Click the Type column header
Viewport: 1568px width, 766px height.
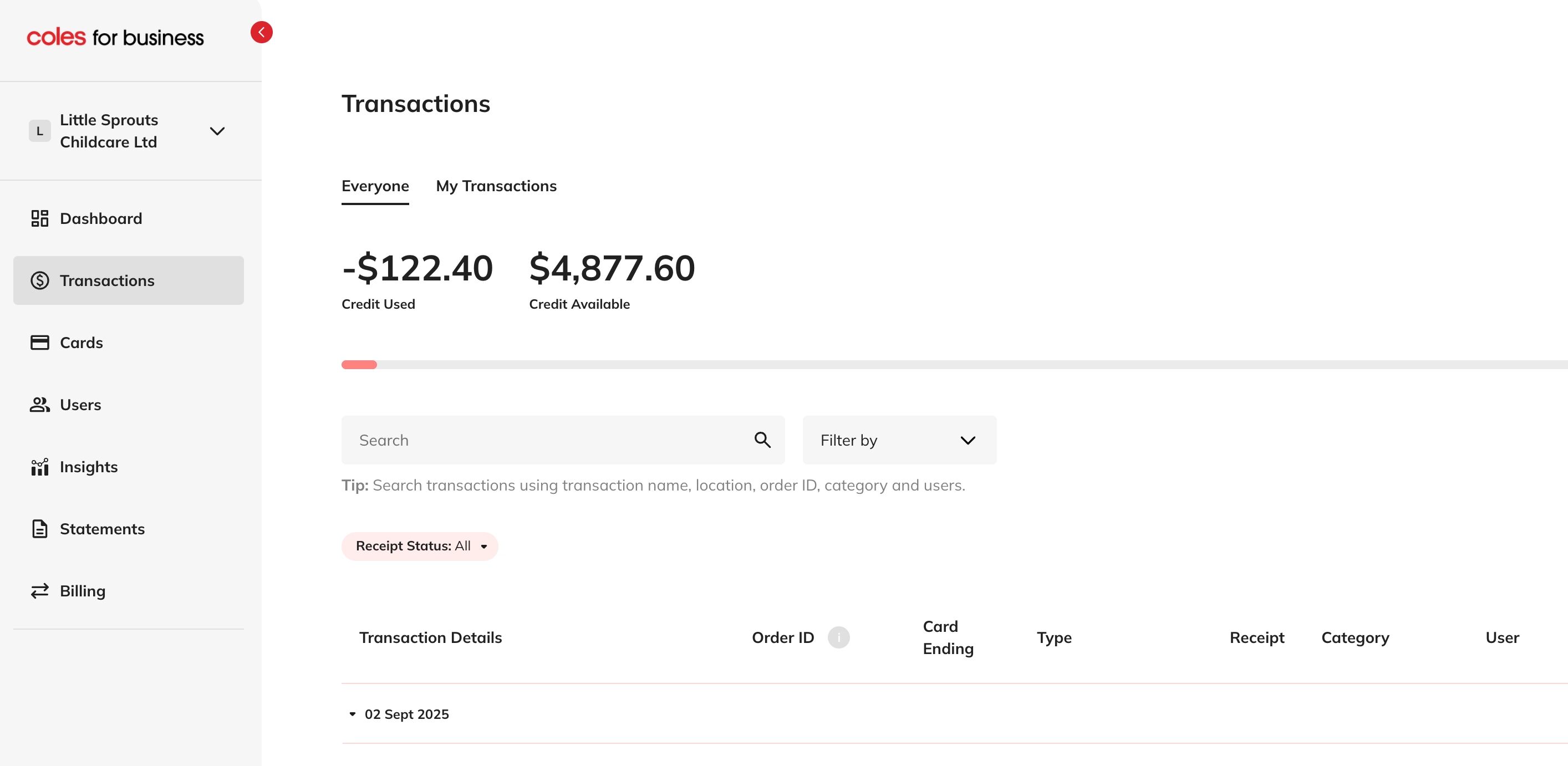pos(1054,637)
